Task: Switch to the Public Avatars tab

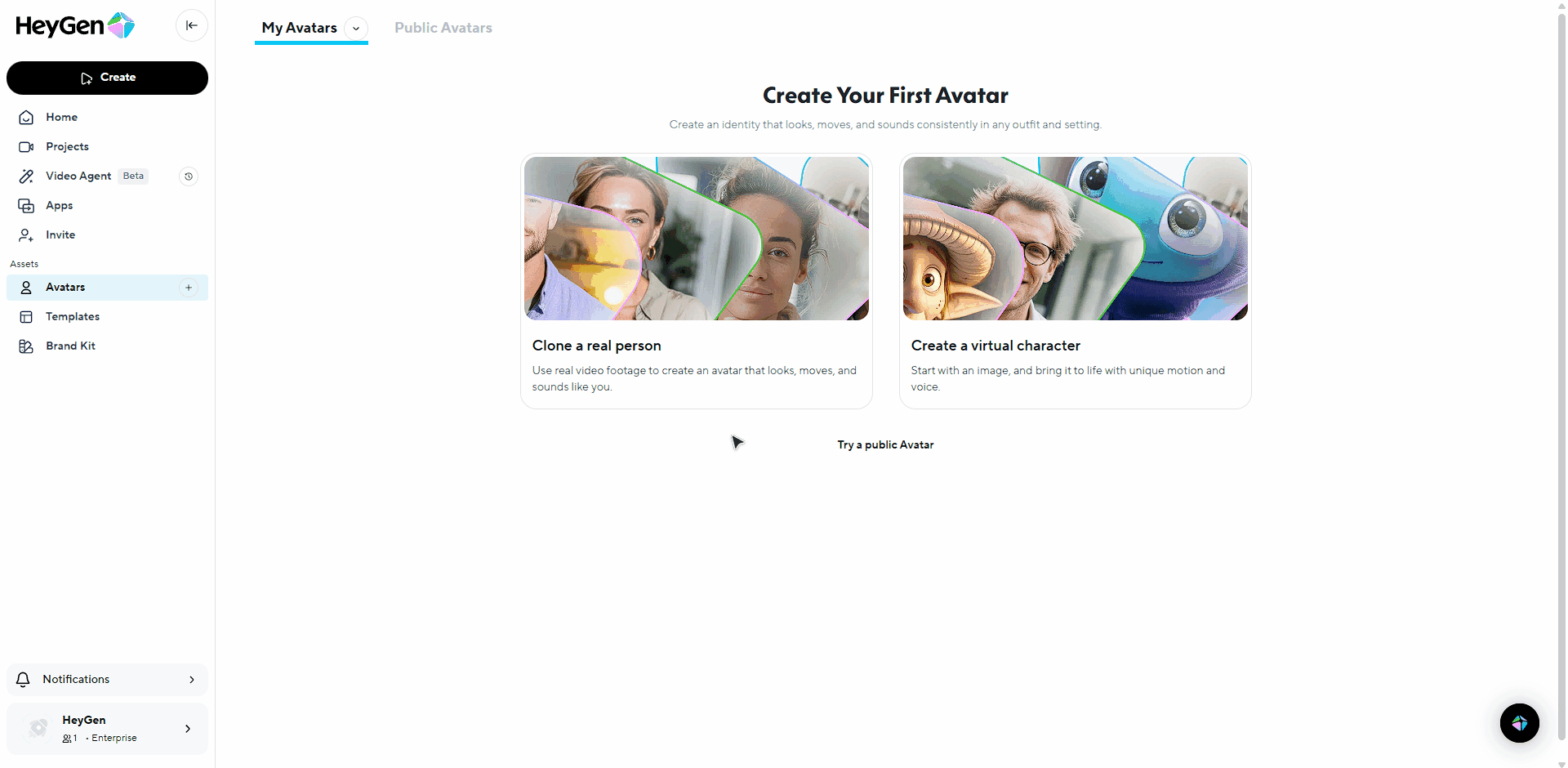Action: 443,28
